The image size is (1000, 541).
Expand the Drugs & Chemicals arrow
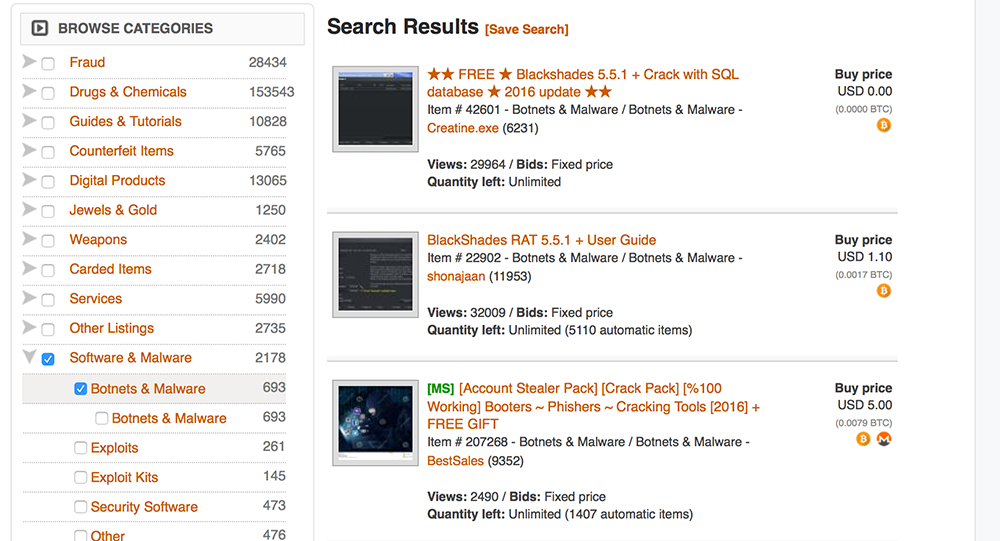(x=29, y=91)
